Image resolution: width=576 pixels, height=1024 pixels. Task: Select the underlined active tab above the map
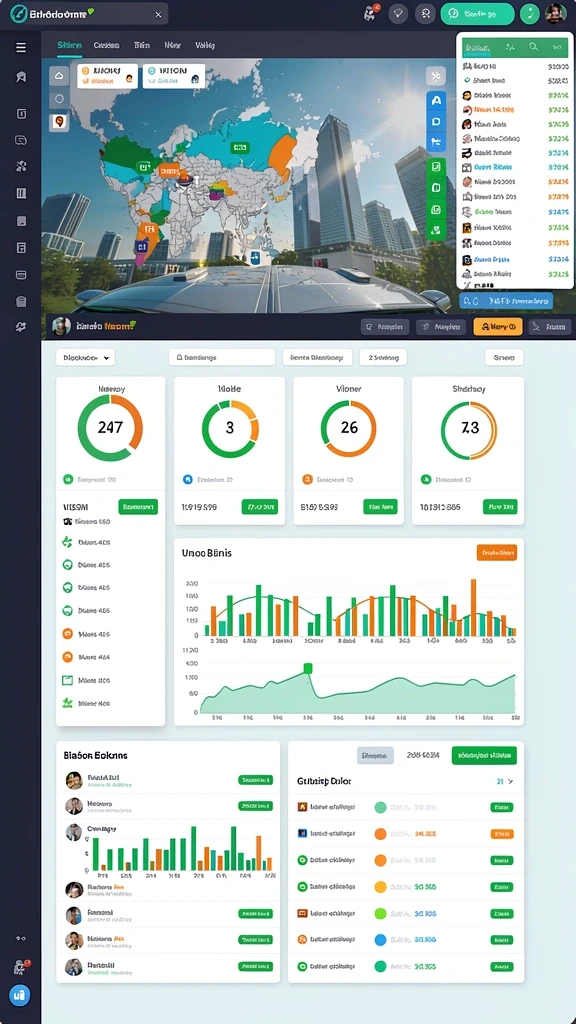pyautogui.click(x=69, y=45)
